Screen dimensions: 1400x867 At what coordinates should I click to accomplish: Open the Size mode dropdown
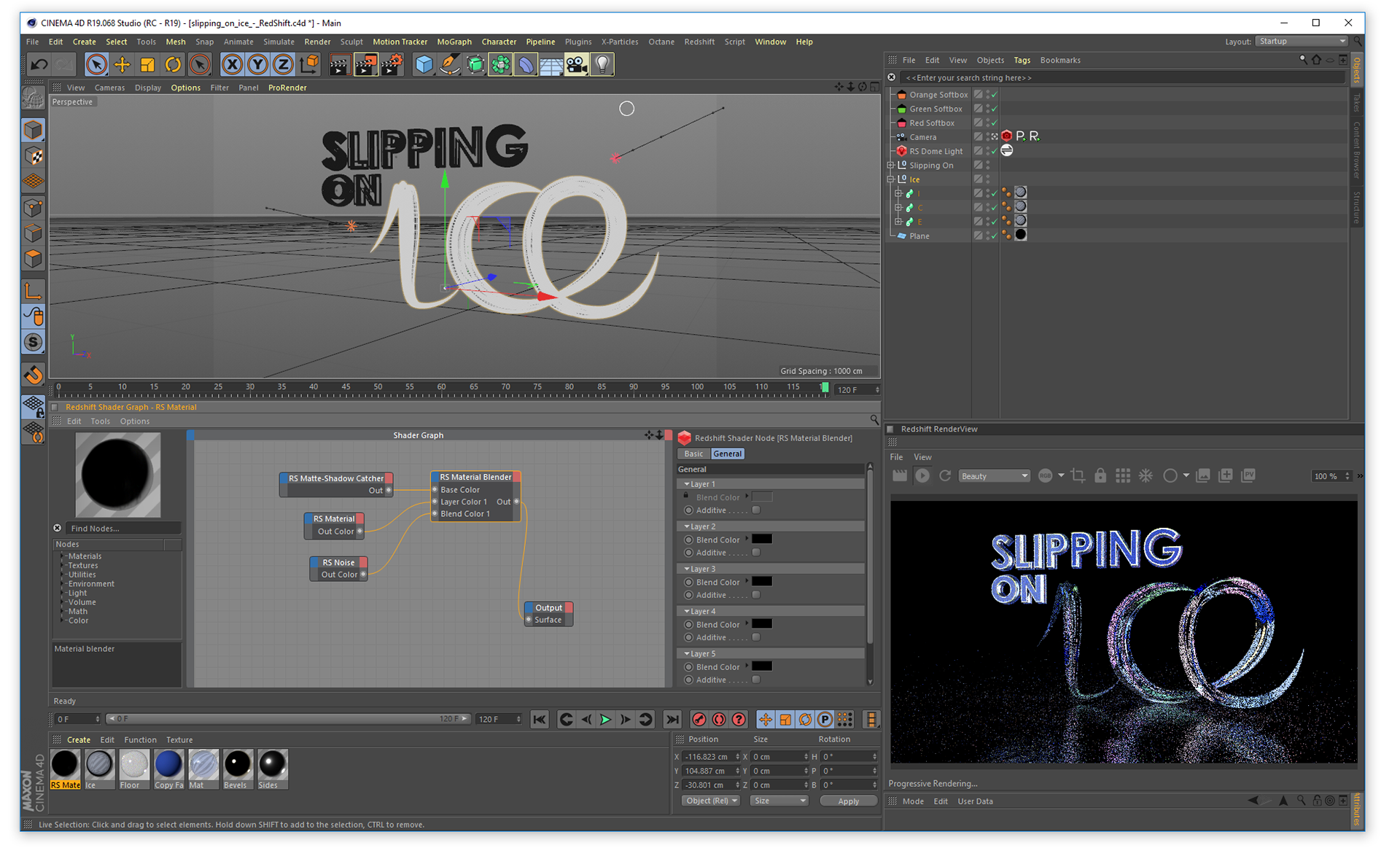click(779, 801)
